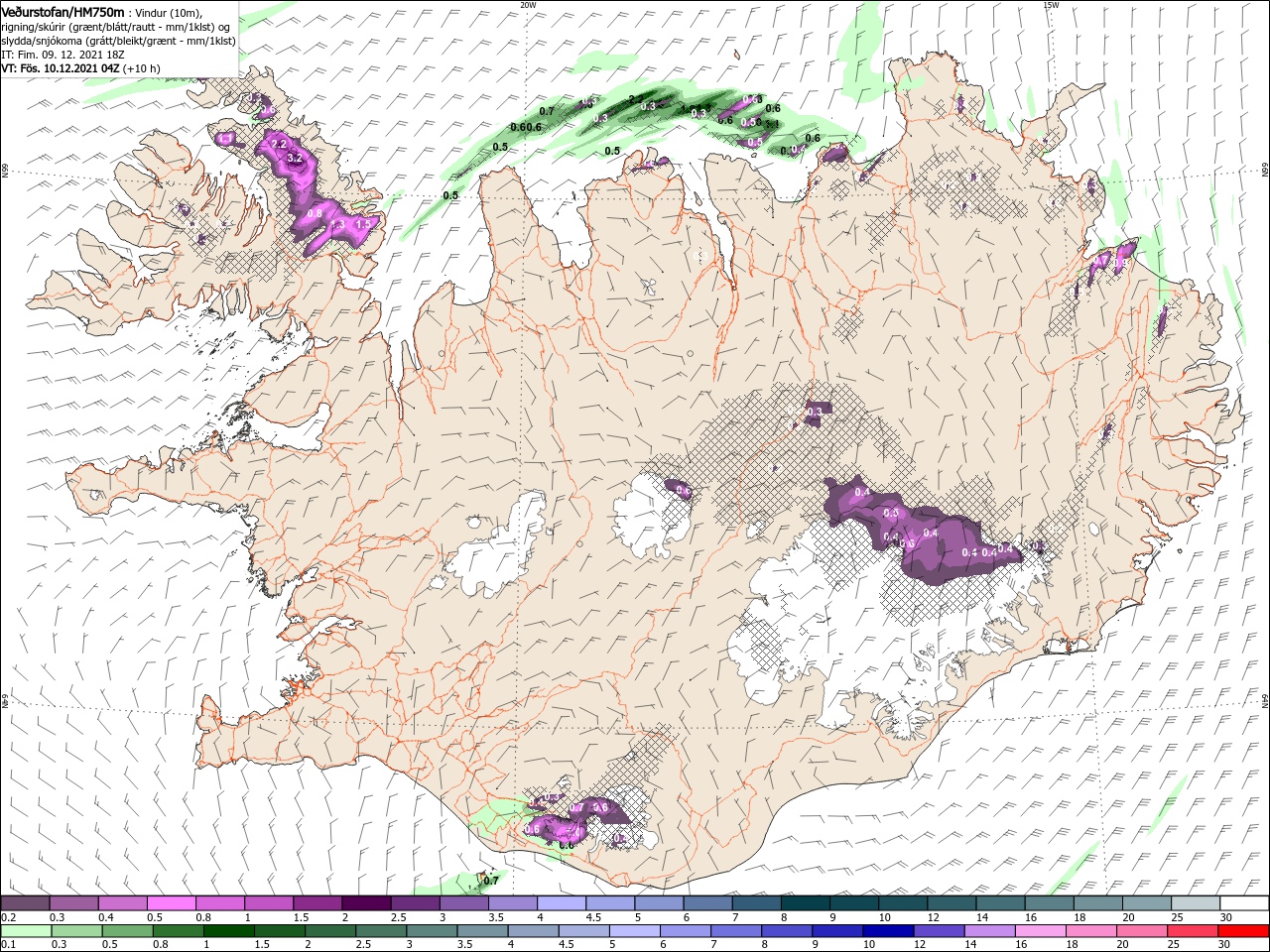This screenshot has height=952, width=1270.
Task: Click the Veðurstofan/HM750m title text
Action: [x=63, y=12]
